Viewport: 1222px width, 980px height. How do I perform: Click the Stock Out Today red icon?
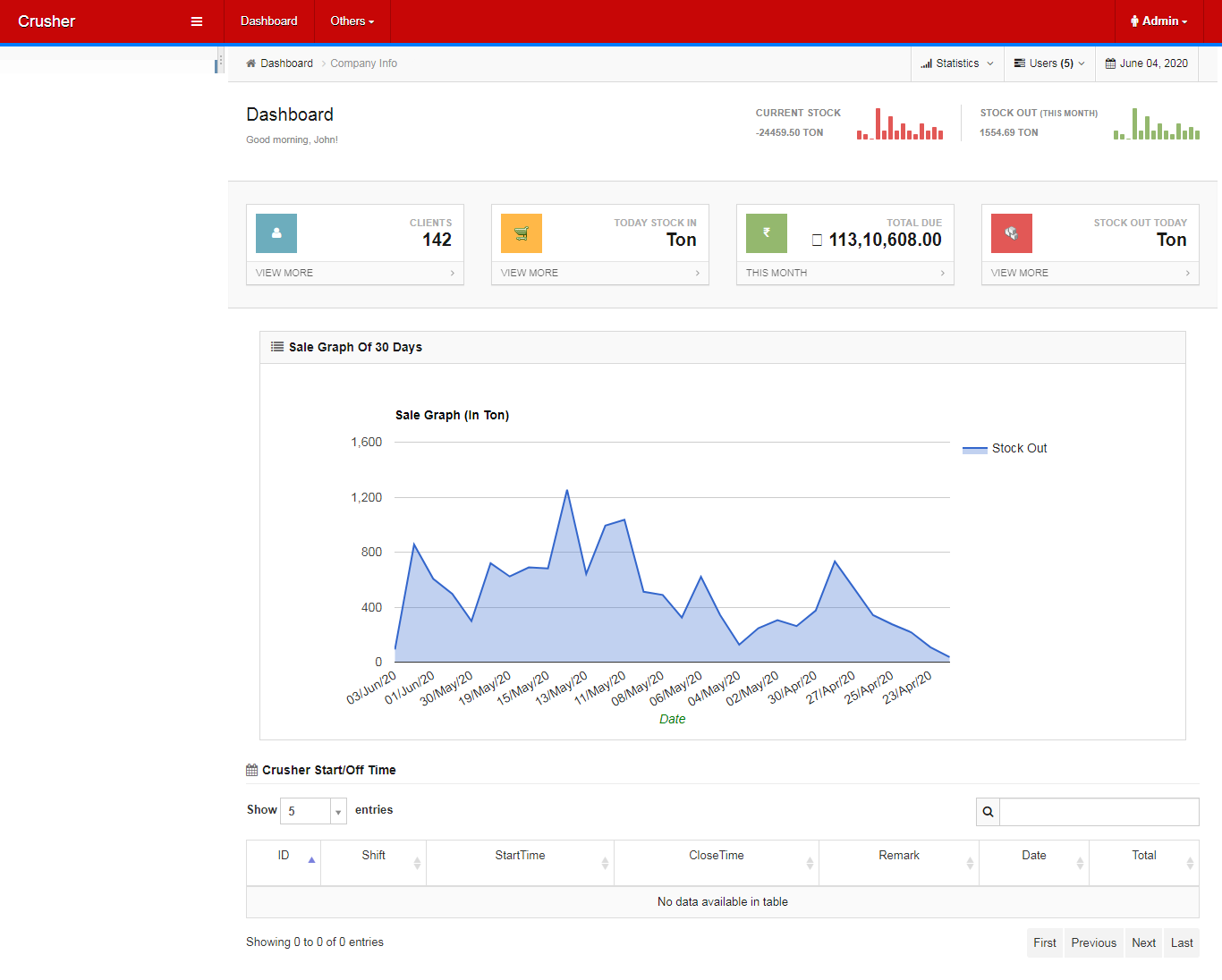click(x=1012, y=233)
